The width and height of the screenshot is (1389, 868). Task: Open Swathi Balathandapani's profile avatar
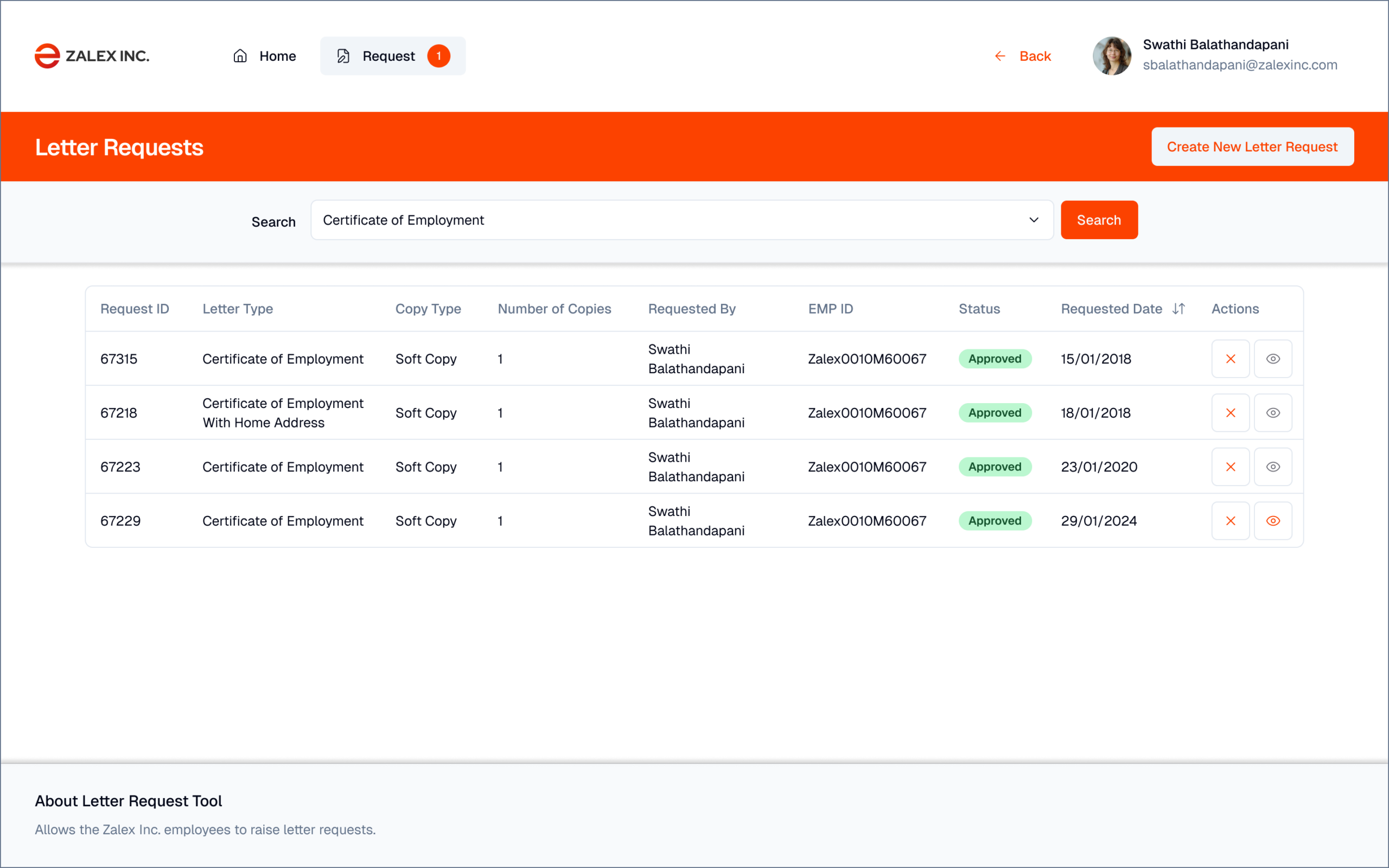(x=1112, y=56)
